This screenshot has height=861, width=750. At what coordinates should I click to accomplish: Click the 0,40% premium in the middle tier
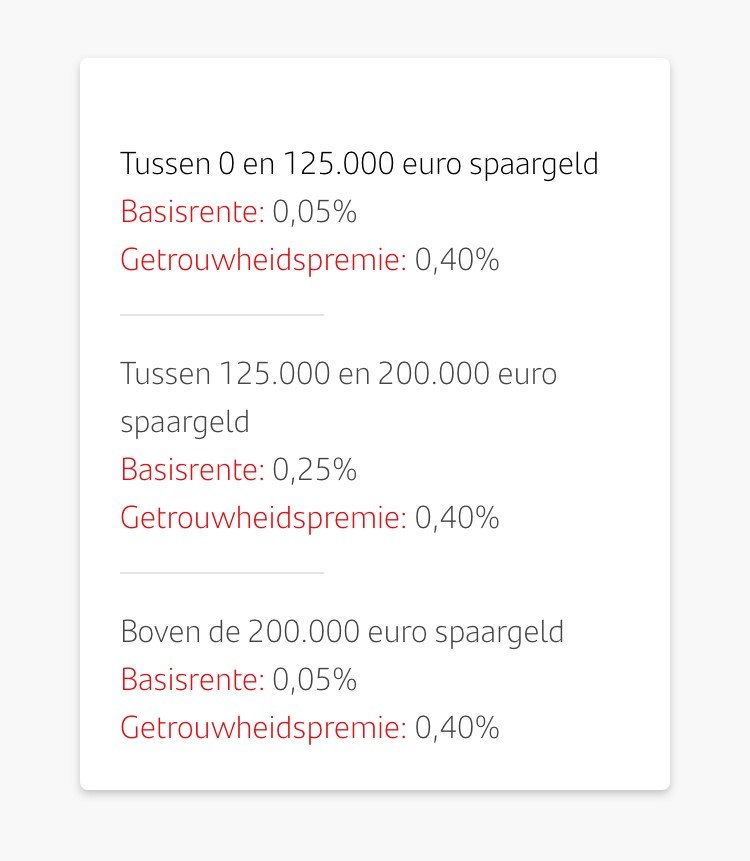[457, 518]
